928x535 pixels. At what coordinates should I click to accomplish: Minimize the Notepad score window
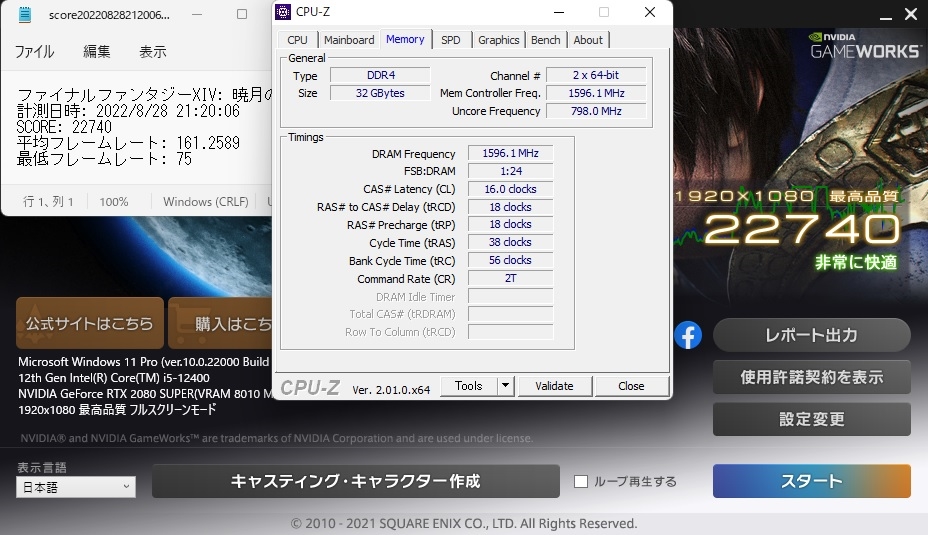coord(197,14)
